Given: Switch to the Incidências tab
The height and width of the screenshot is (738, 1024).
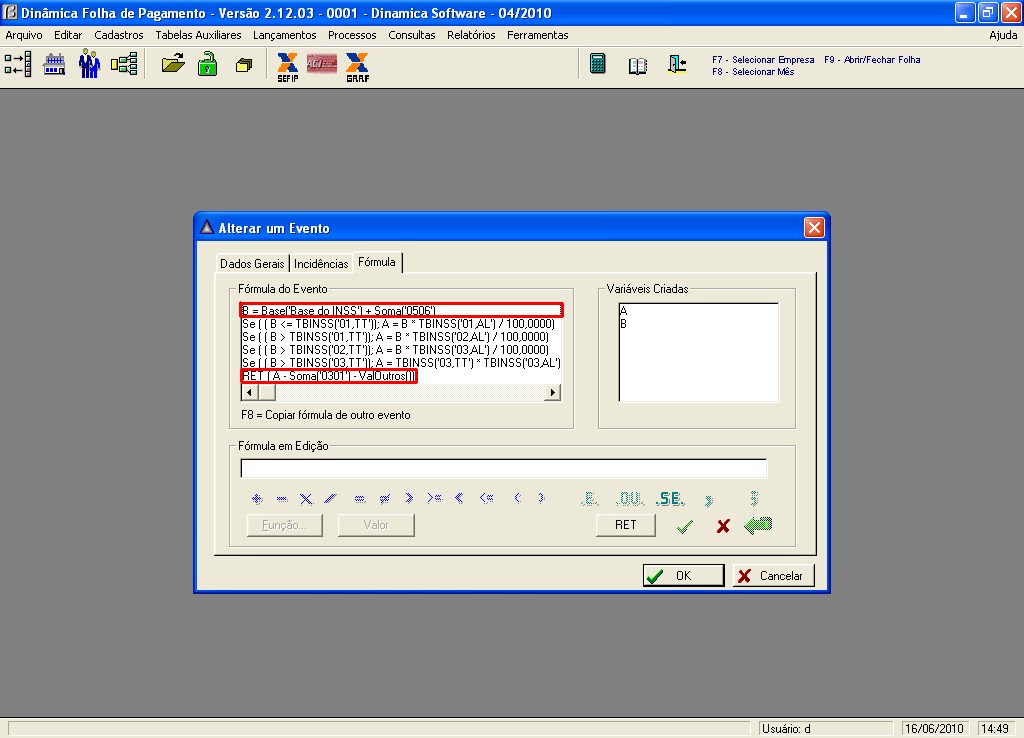Looking at the screenshot, I should click(x=321, y=264).
